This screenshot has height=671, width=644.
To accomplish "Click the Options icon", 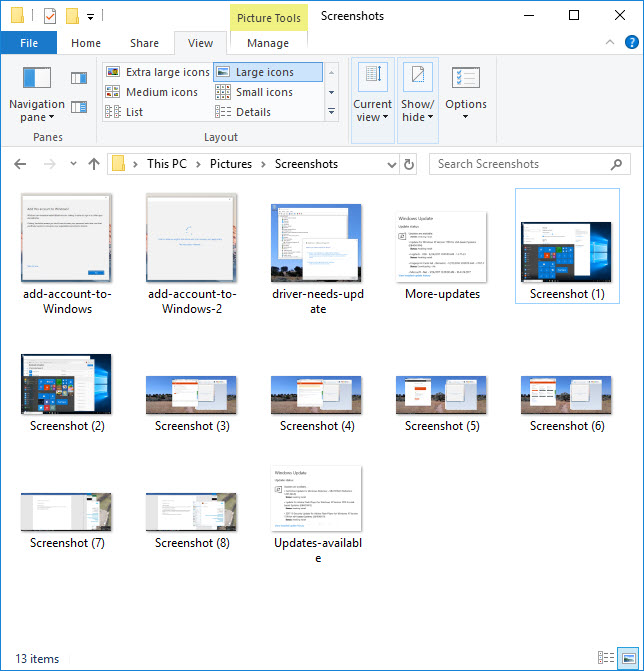I will (x=466, y=77).
